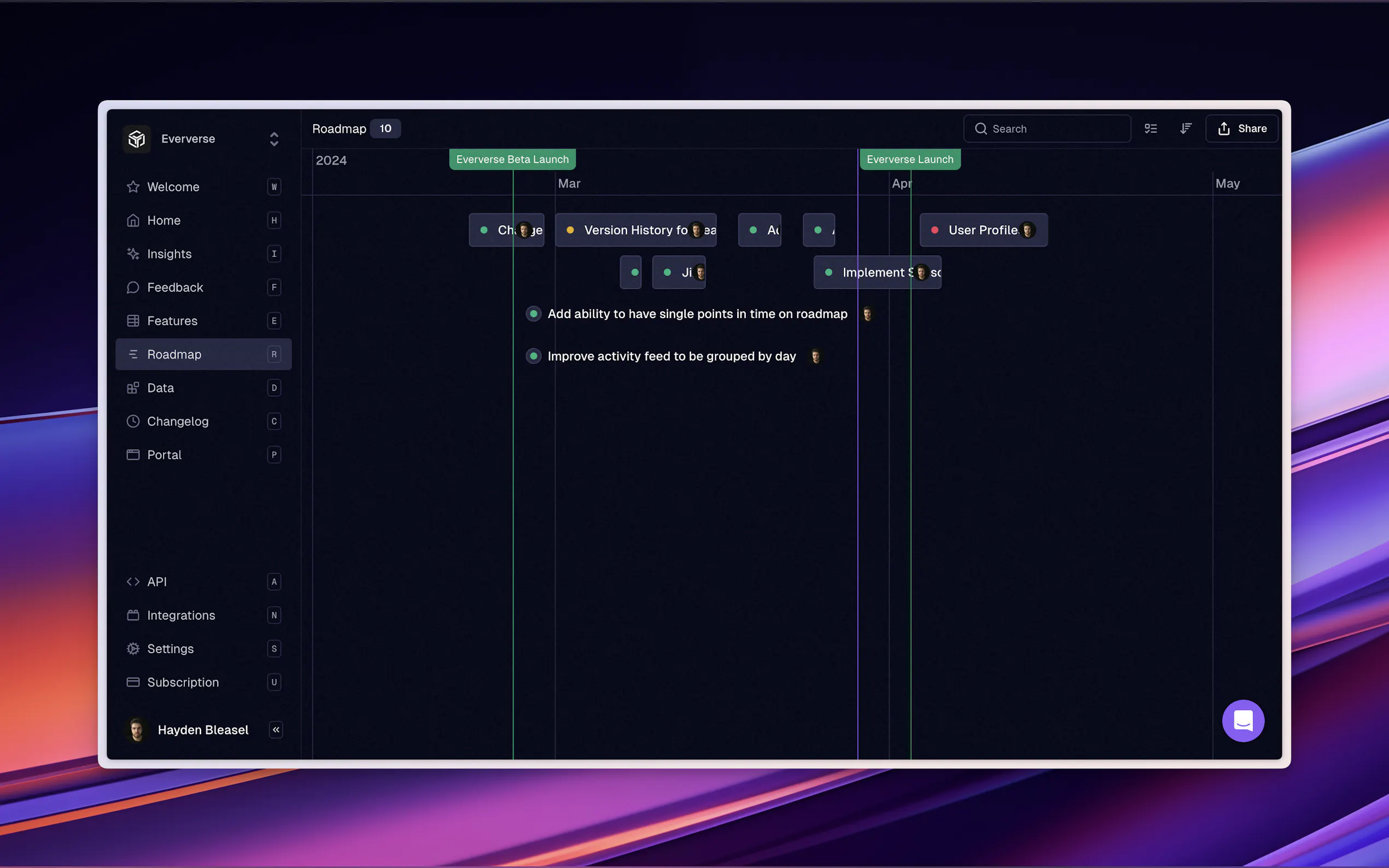Click the API code brackets icon
Screen dimensions: 1389x868
pyautogui.click(x=133, y=582)
